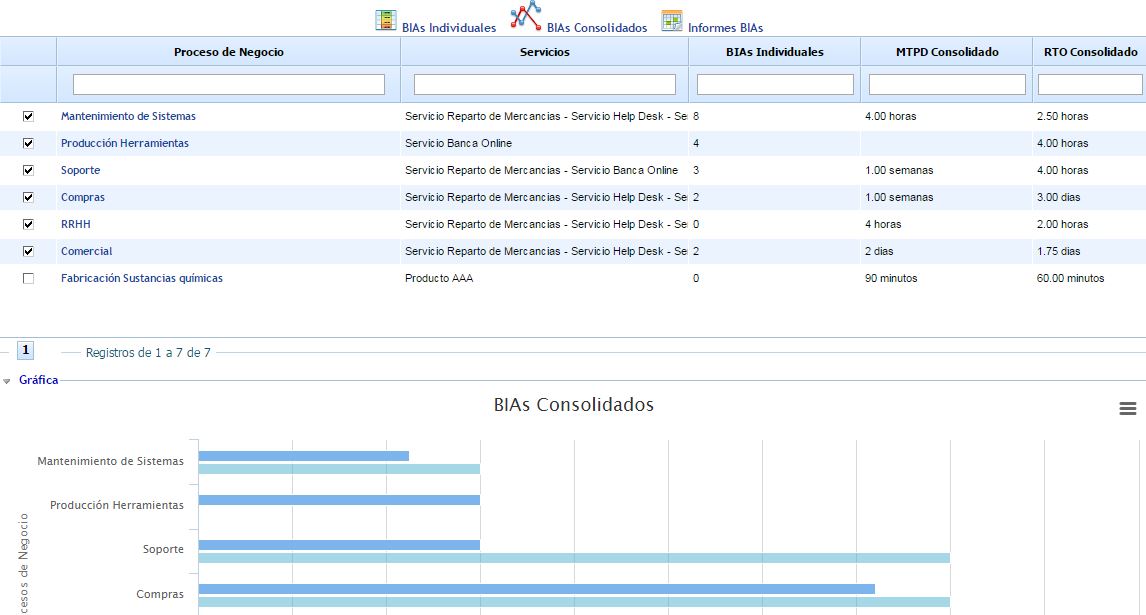The height and width of the screenshot is (615, 1146).
Task: Click the Informes BIAs report icon
Action: click(671, 21)
